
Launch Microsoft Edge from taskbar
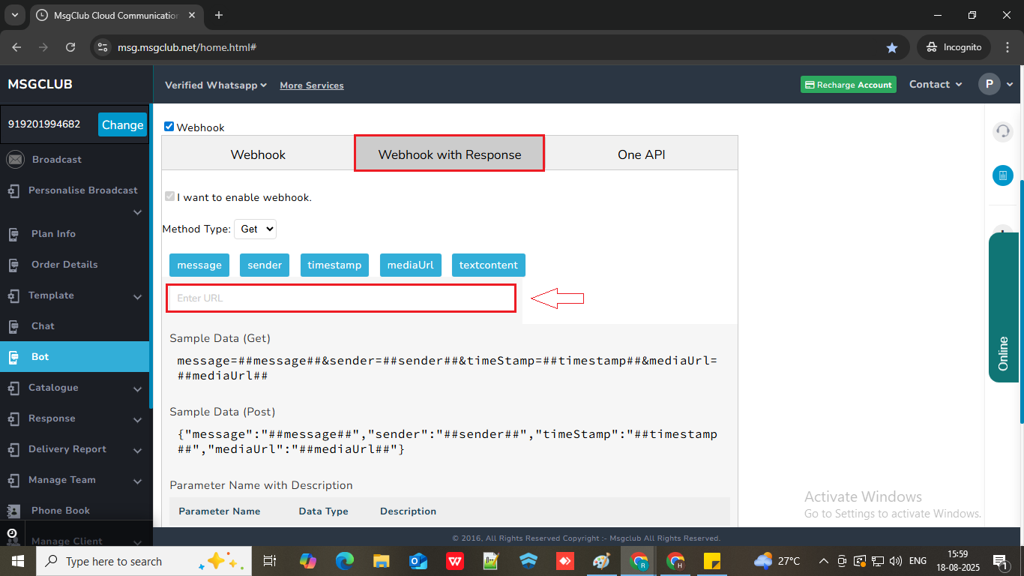(344, 561)
